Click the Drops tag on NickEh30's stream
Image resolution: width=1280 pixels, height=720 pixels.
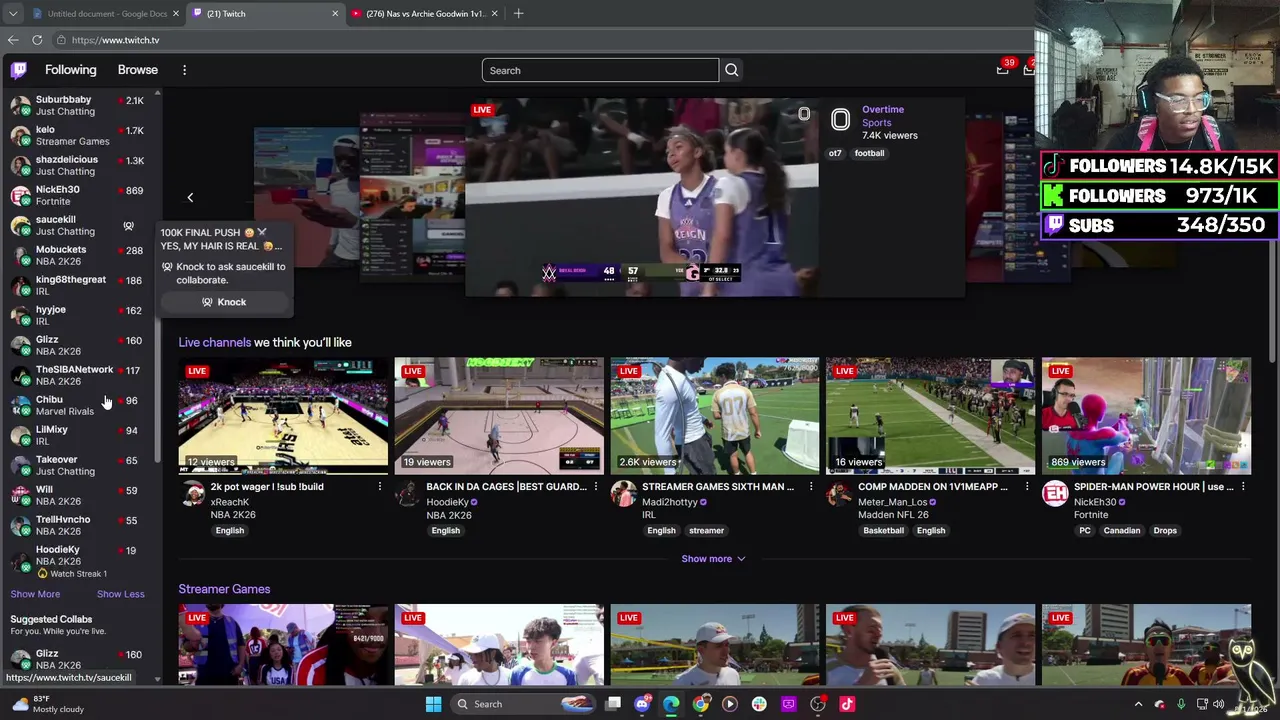[1165, 531]
